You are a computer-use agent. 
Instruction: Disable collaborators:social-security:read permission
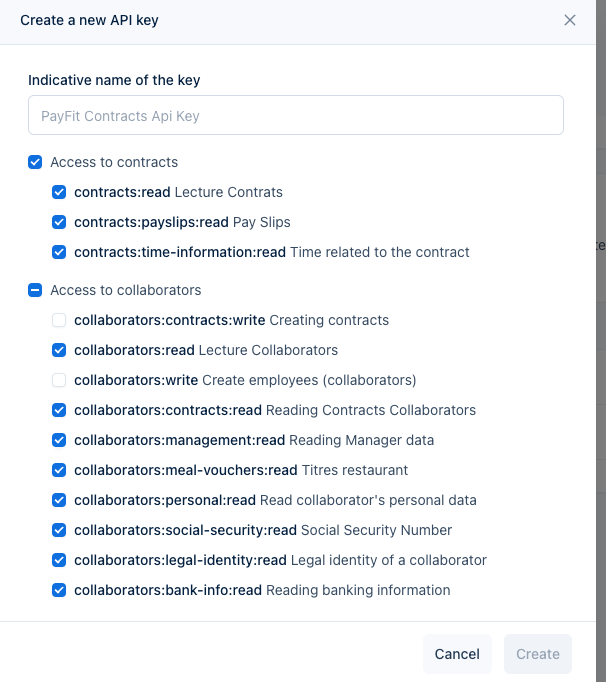(x=59, y=530)
